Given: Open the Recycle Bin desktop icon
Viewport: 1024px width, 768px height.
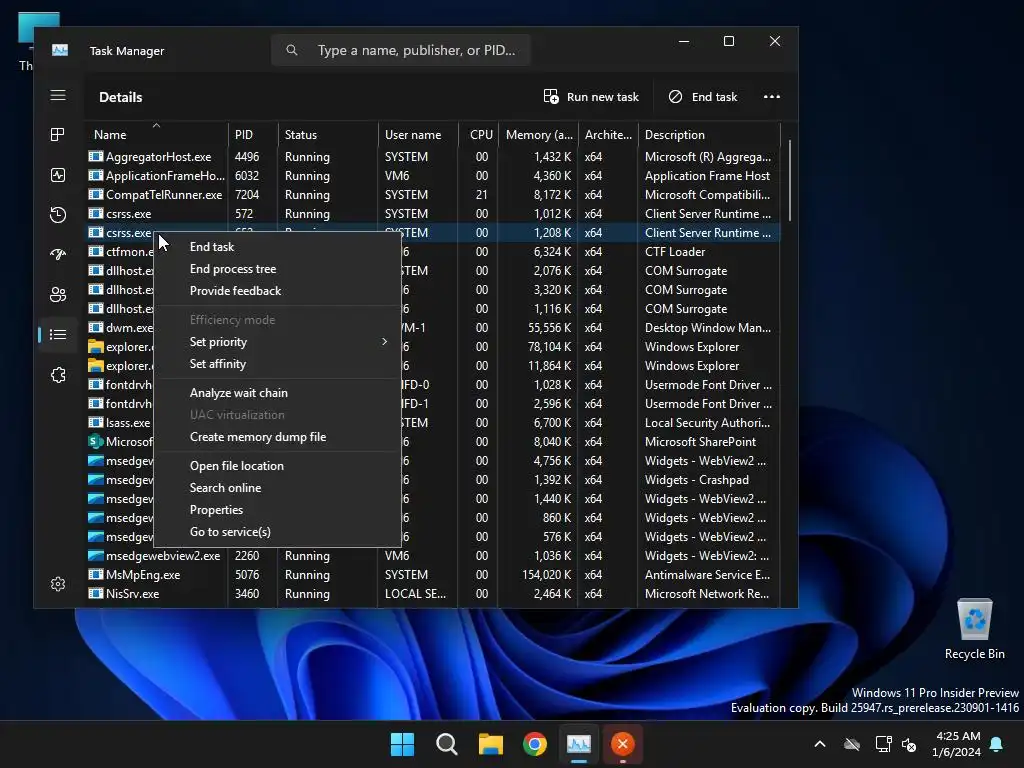Looking at the screenshot, I should (x=974, y=629).
